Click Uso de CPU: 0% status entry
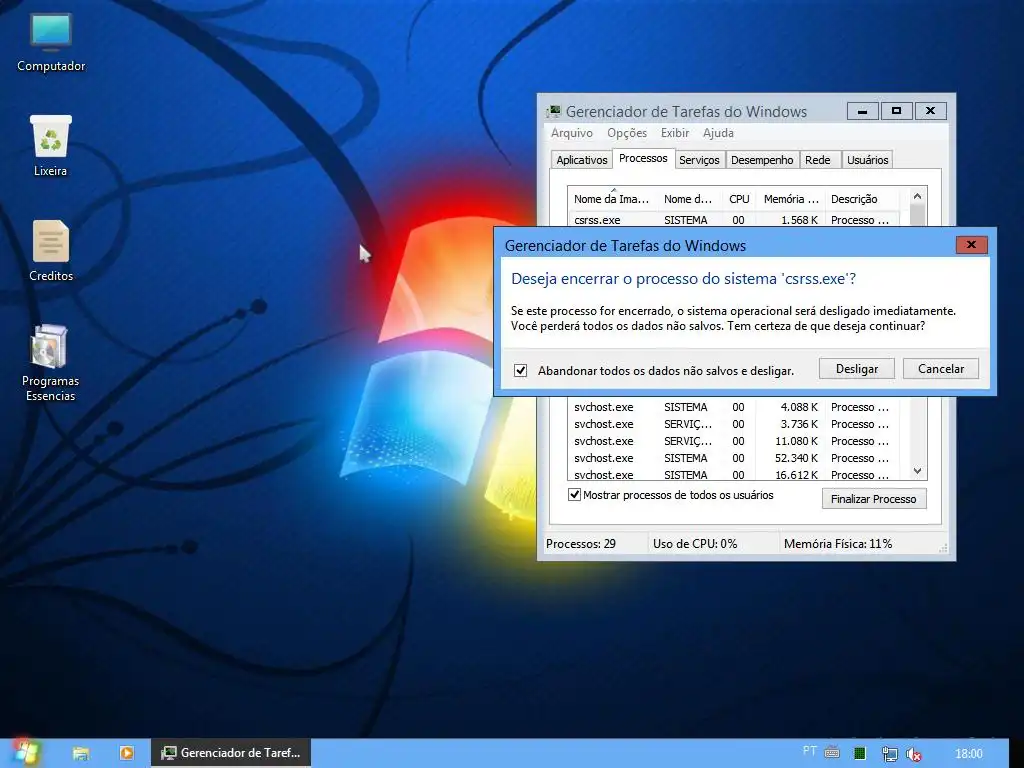Screen dimensions: 1024x768 pyautogui.click(x=695, y=543)
